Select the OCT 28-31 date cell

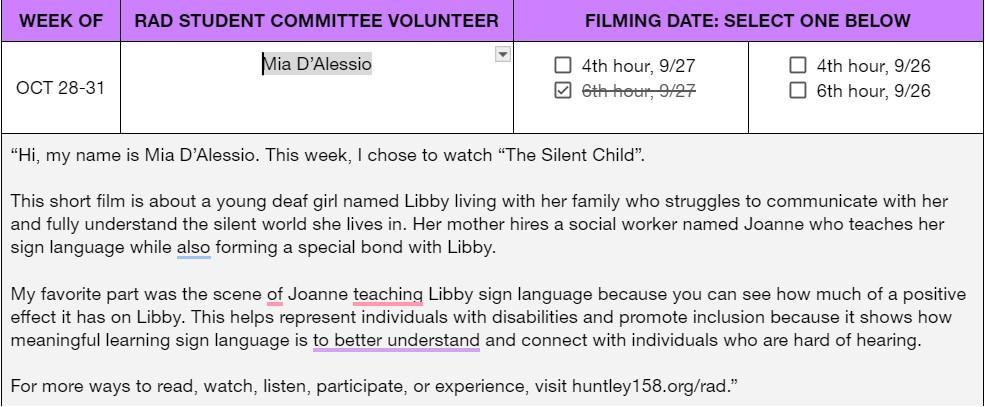tap(61, 88)
